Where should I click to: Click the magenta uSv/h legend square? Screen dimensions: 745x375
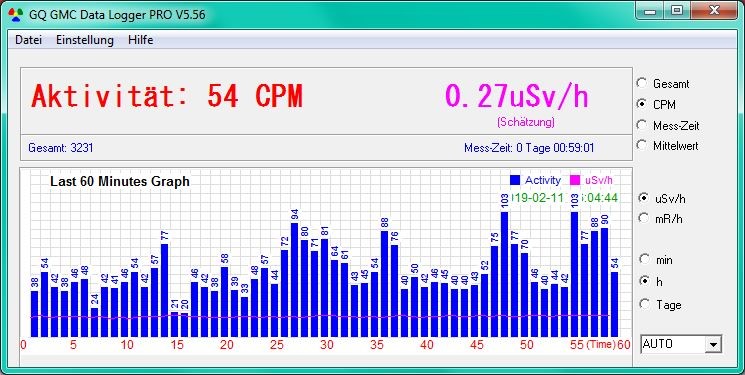click(x=574, y=180)
